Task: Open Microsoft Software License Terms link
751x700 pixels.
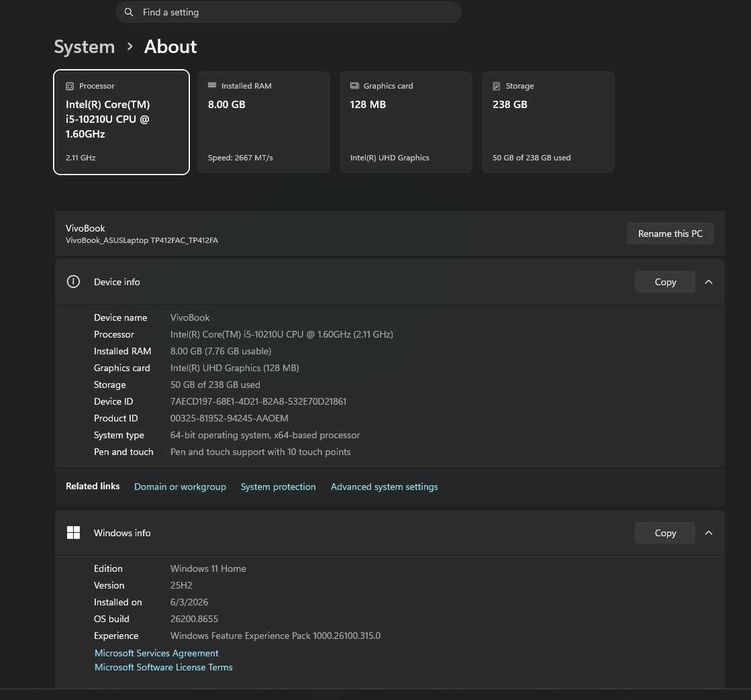Action: [163, 667]
